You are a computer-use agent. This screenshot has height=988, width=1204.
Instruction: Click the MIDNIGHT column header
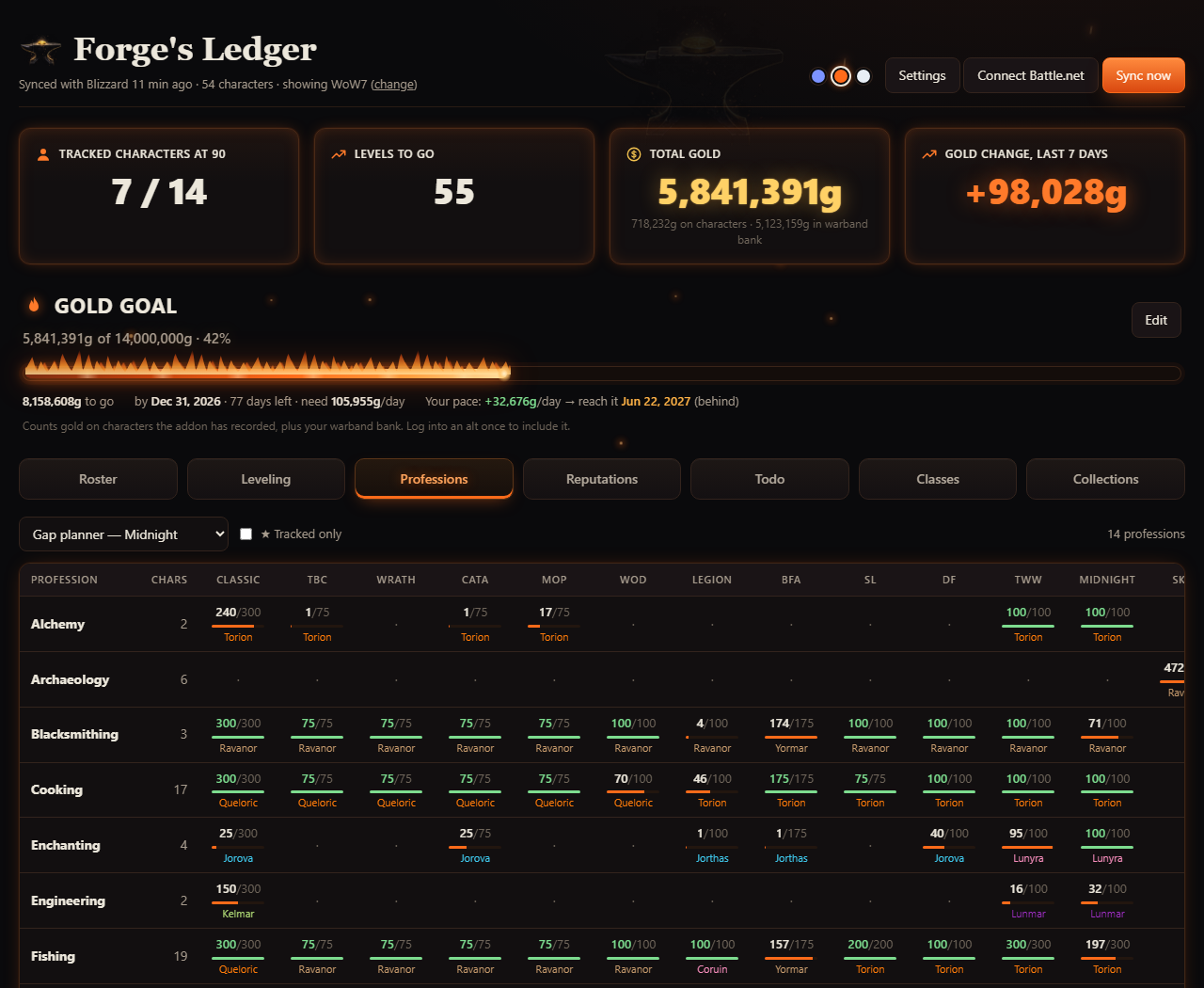coord(1107,580)
